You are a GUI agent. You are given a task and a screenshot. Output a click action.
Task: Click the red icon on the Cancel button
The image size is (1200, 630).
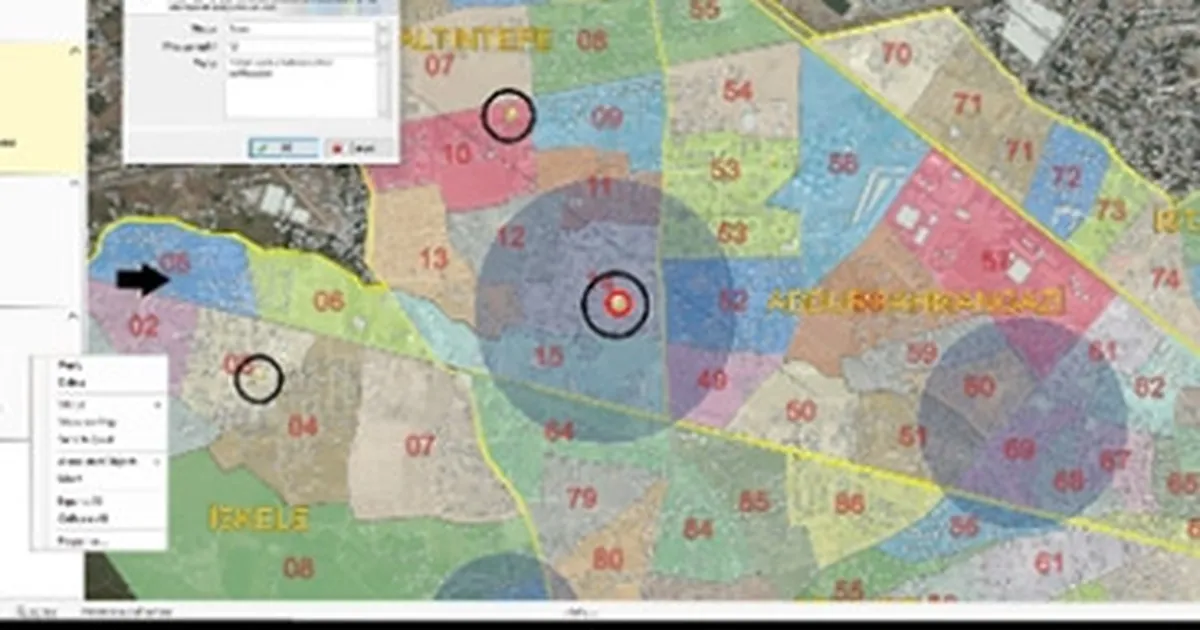tap(339, 148)
